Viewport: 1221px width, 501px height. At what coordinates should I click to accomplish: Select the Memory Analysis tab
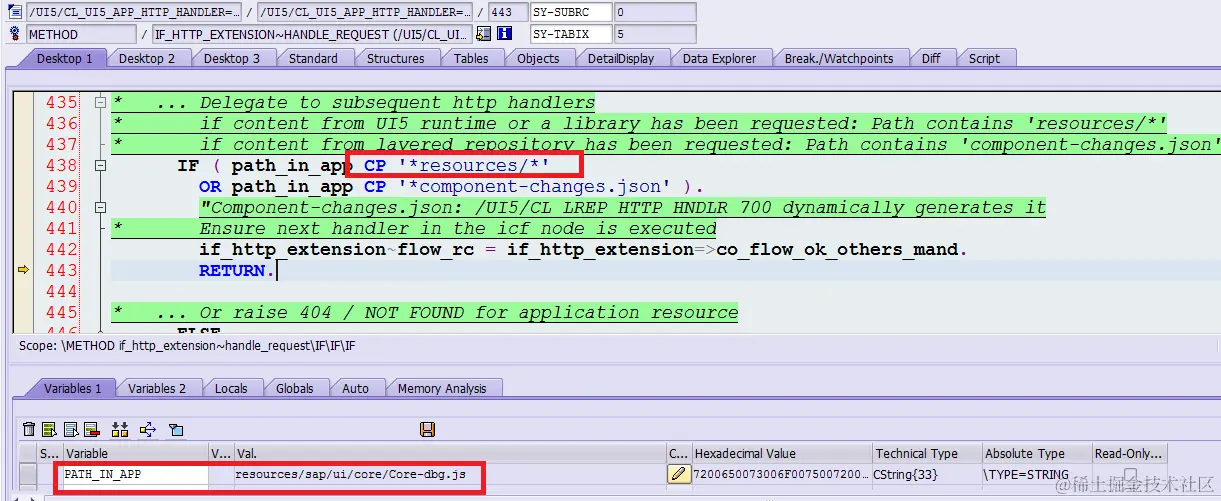tap(442, 388)
